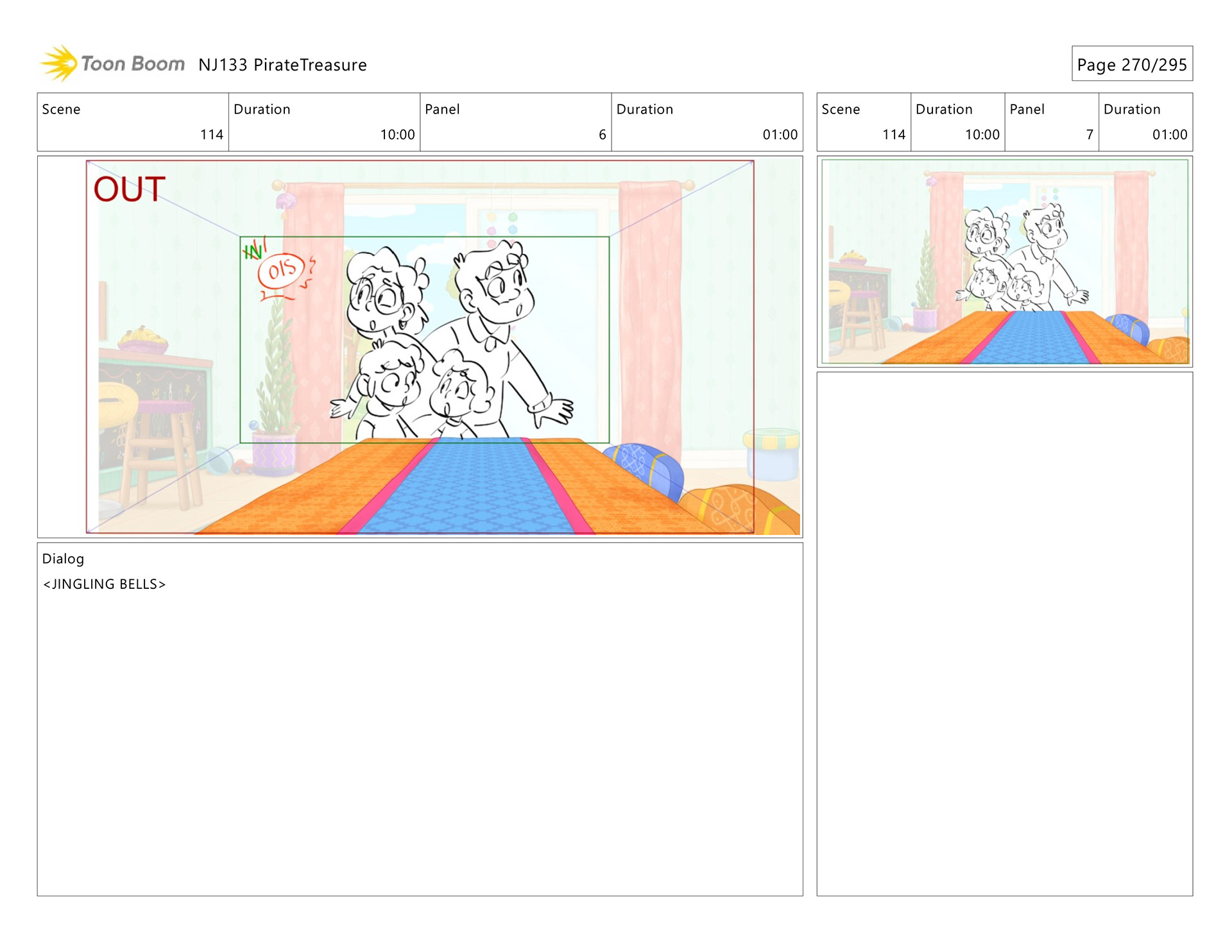Click the Page 270/295 indicator box
Screen dimensions: 1232x952
click(1131, 64)
